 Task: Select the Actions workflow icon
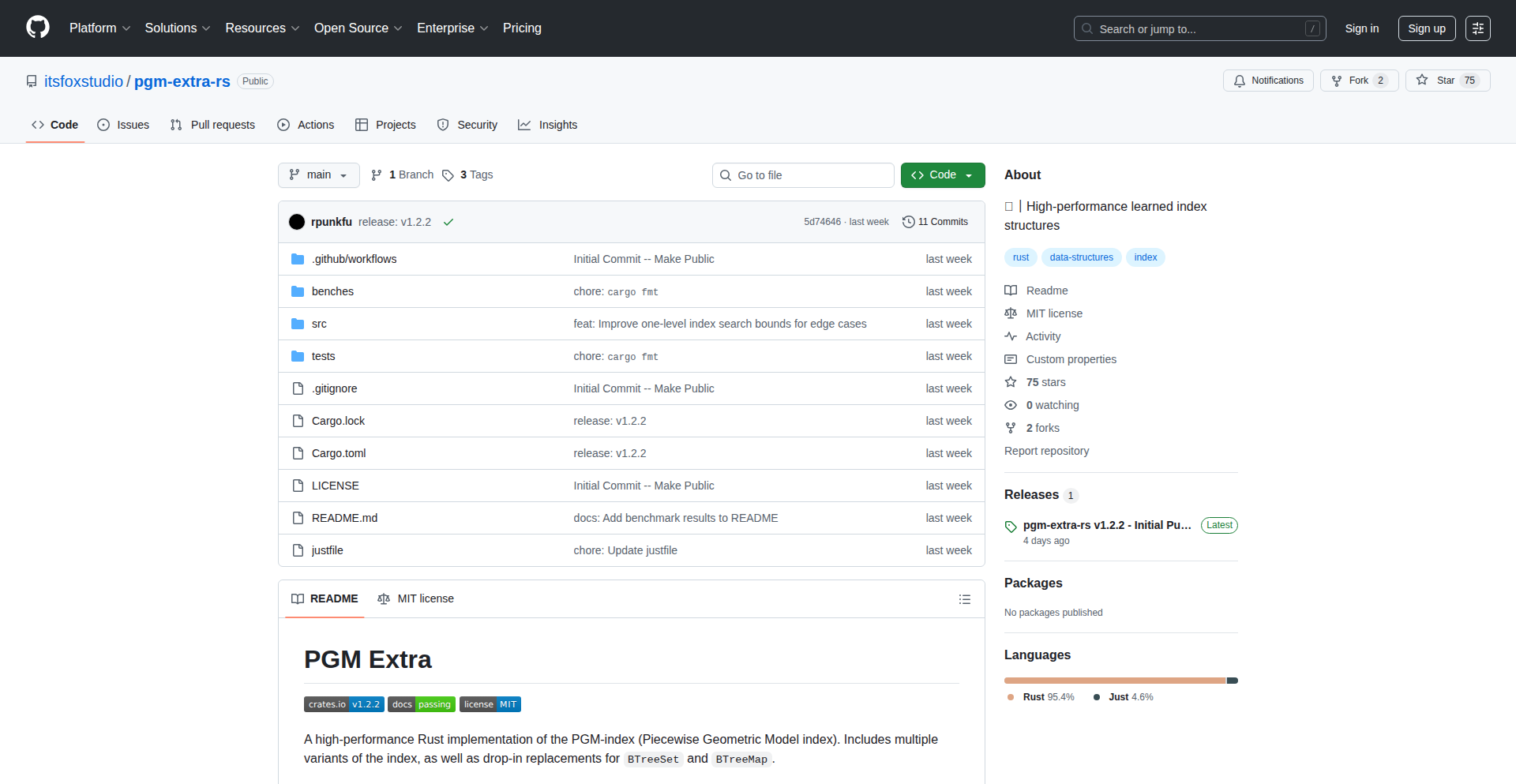(283, 125)
